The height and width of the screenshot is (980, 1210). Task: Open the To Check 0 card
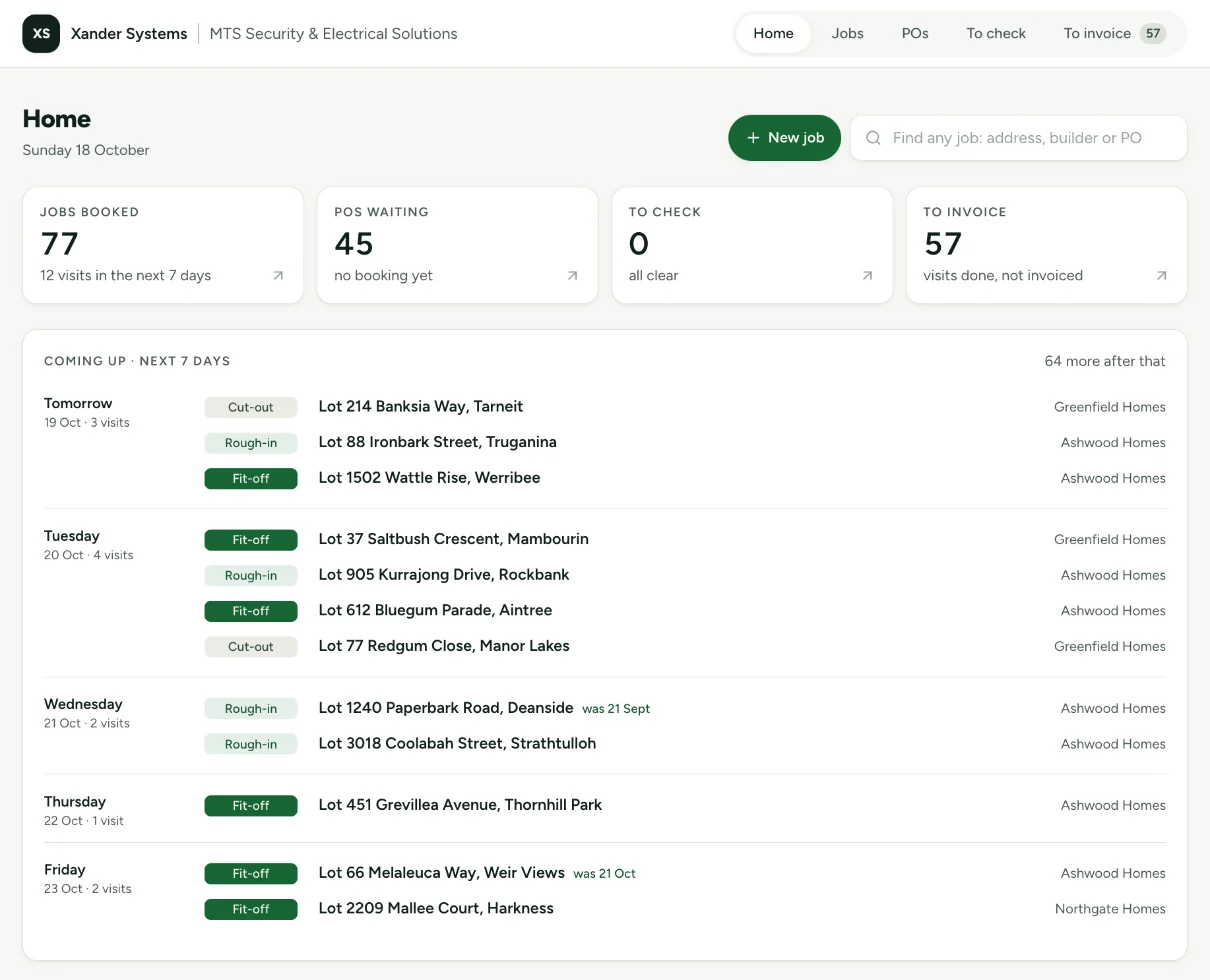coord(752,245)
